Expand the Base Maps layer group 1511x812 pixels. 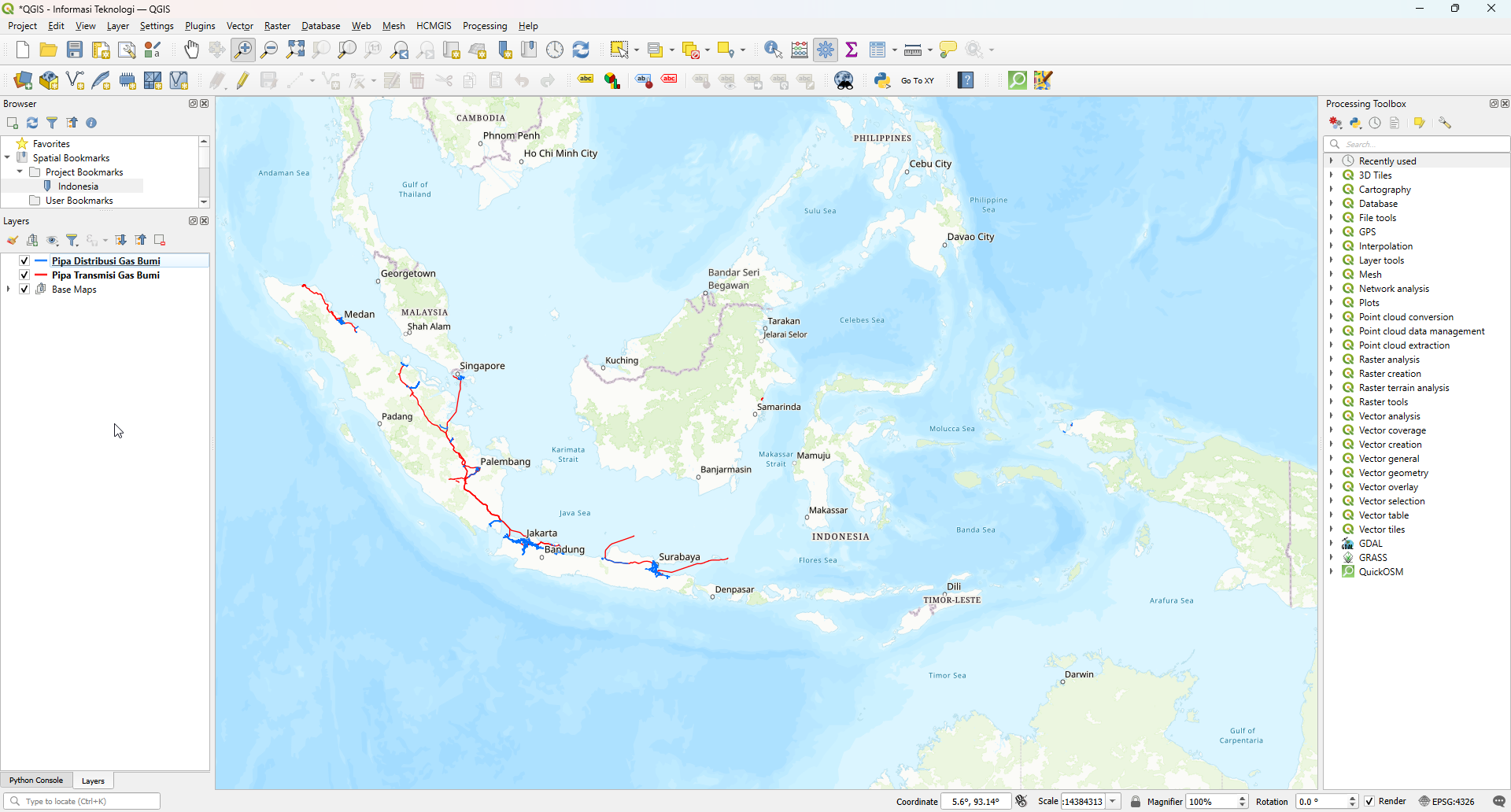[x=9, y=290]
